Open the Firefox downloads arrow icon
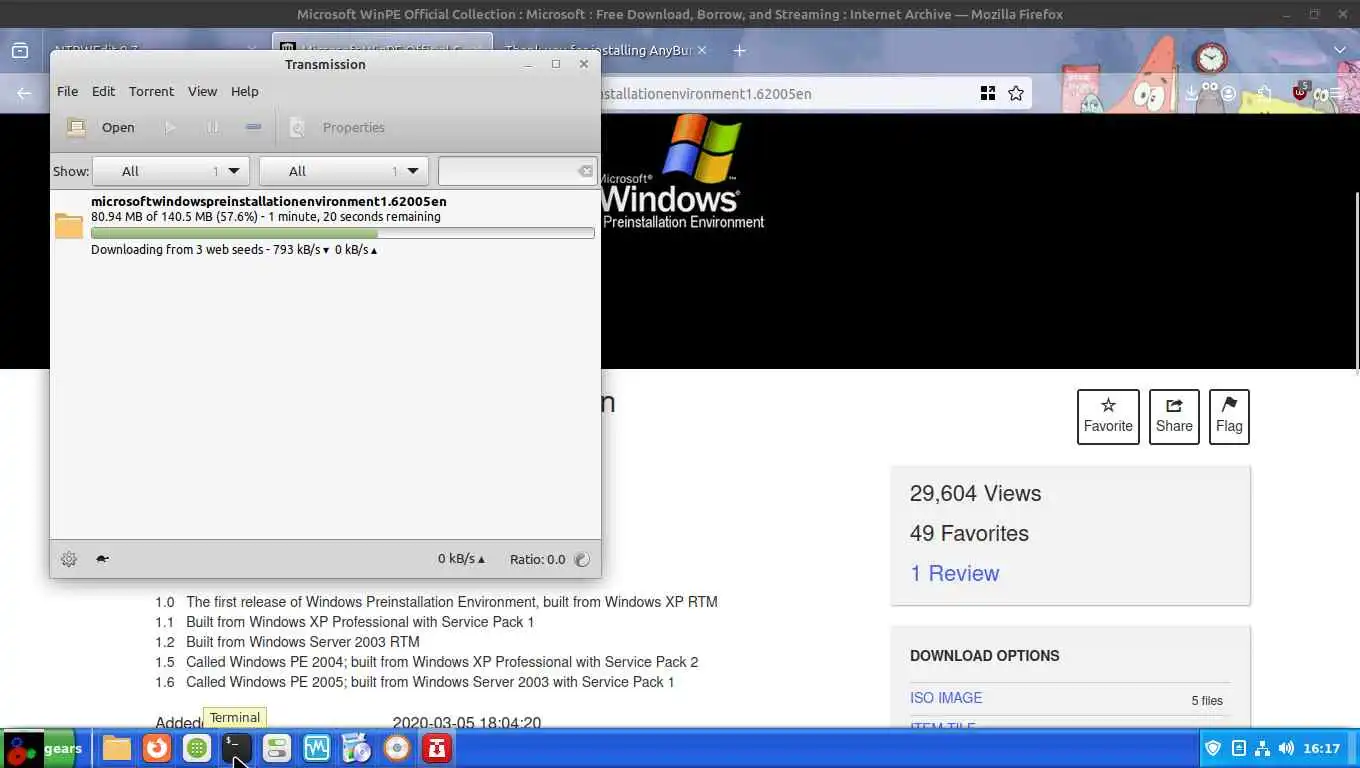Viewport: 1360px width, 768px height. (1191, 93)
